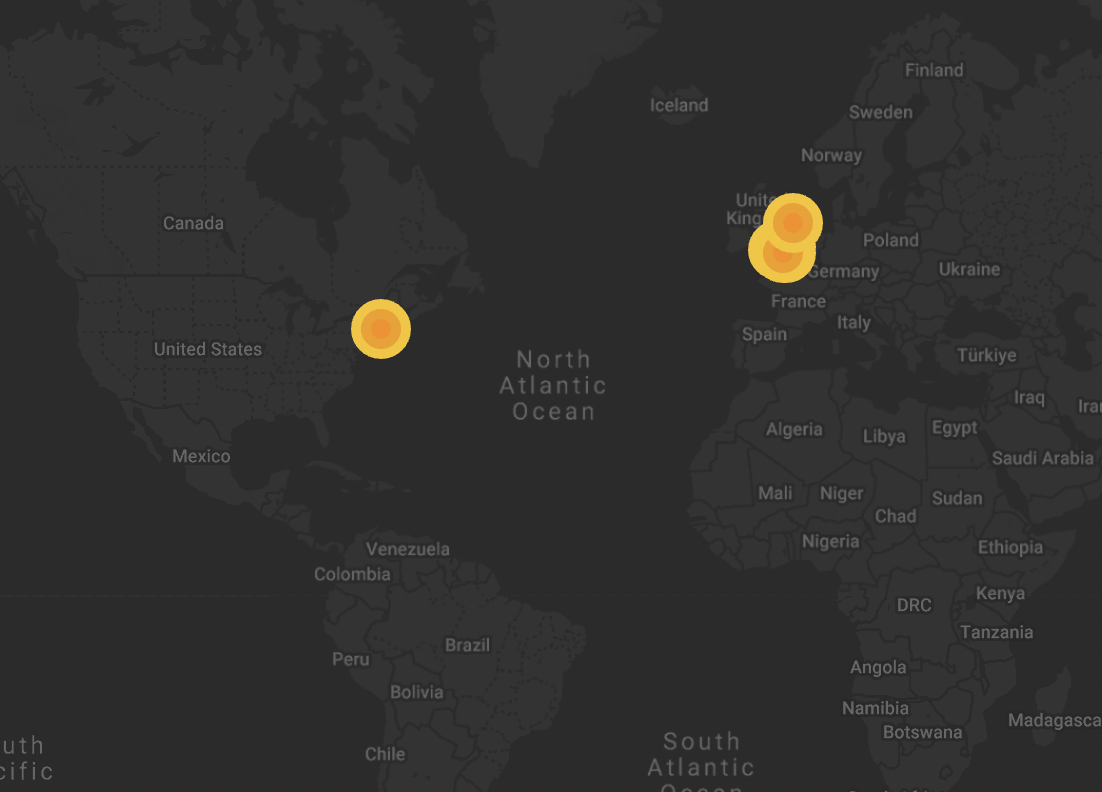Click the Venezuela country label
This screenshot has width=1102, height=792.
(x=407, y=549)
